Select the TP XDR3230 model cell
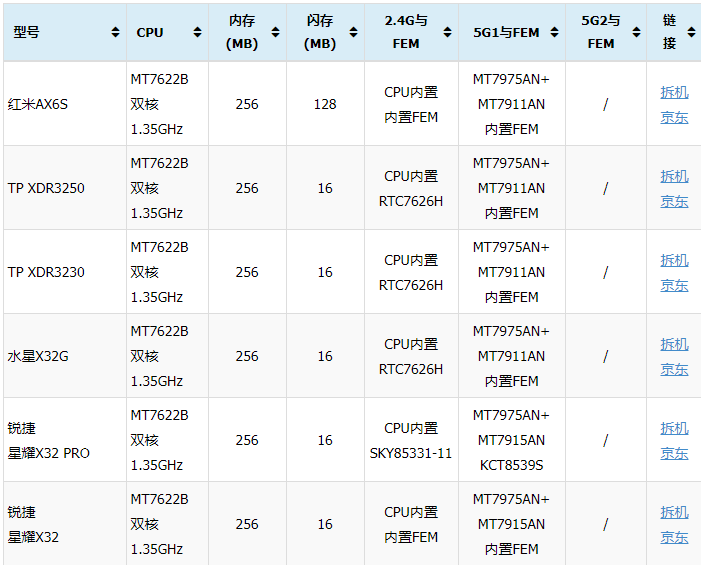Viewport: 701px width, 565px height. point(65,272)
